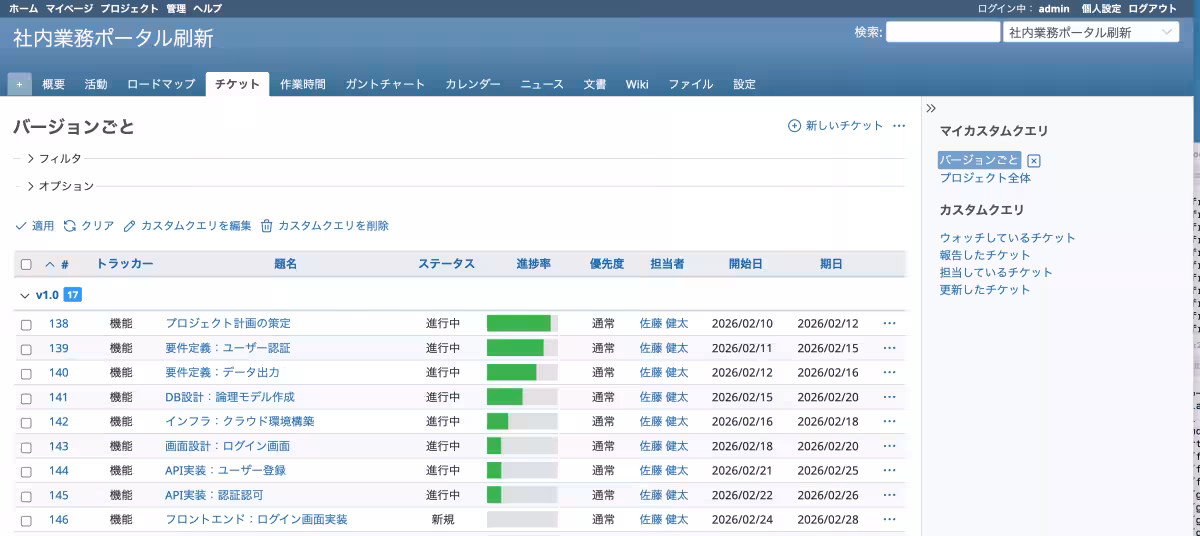Click the 適用 checkmark button
Image resolution: width=1200 pixels, height=536 pixels.
point(21,226)
